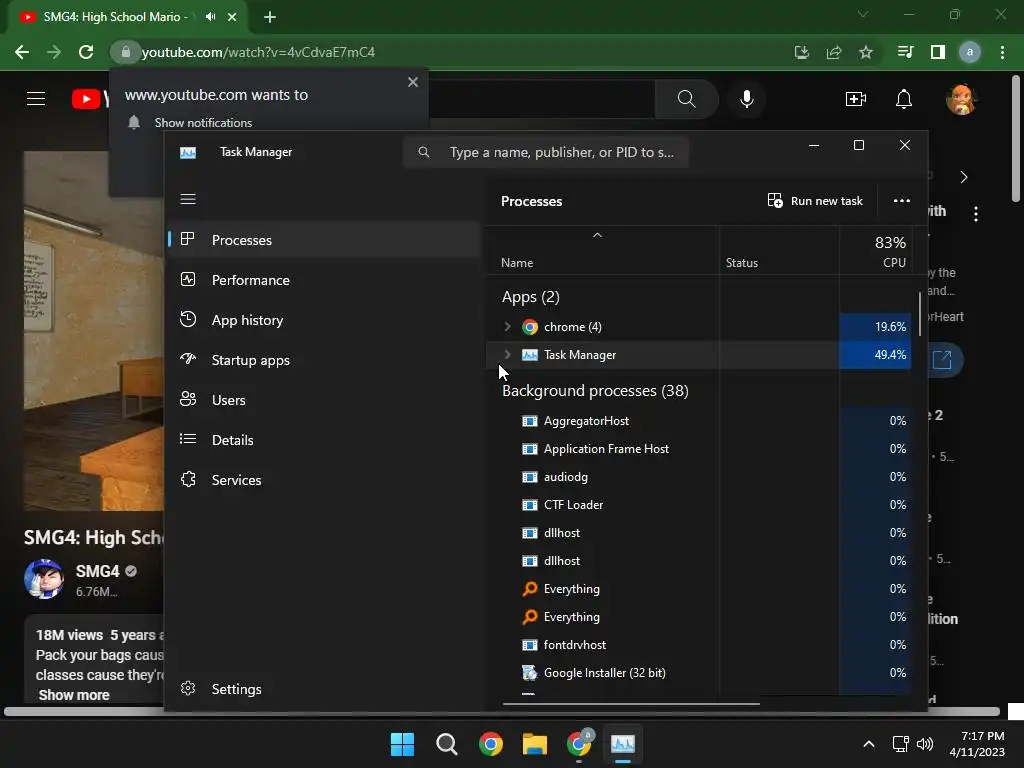The height and width of the screenshot is (768, 1024).
Task: Click Show more in video description
Action: pos(74,695)
